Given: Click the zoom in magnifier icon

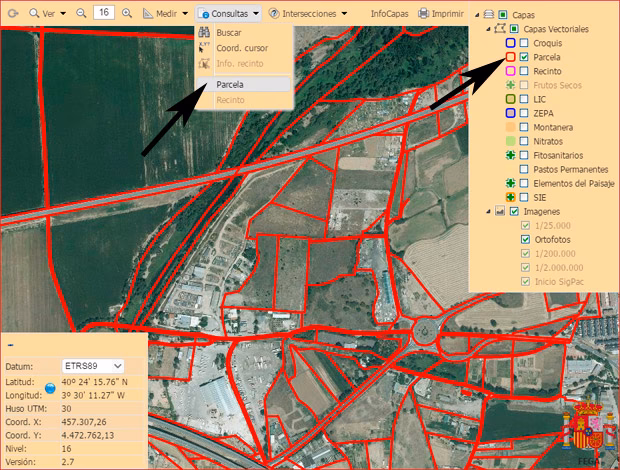Looking at the screenshot, I should point(127,13).
